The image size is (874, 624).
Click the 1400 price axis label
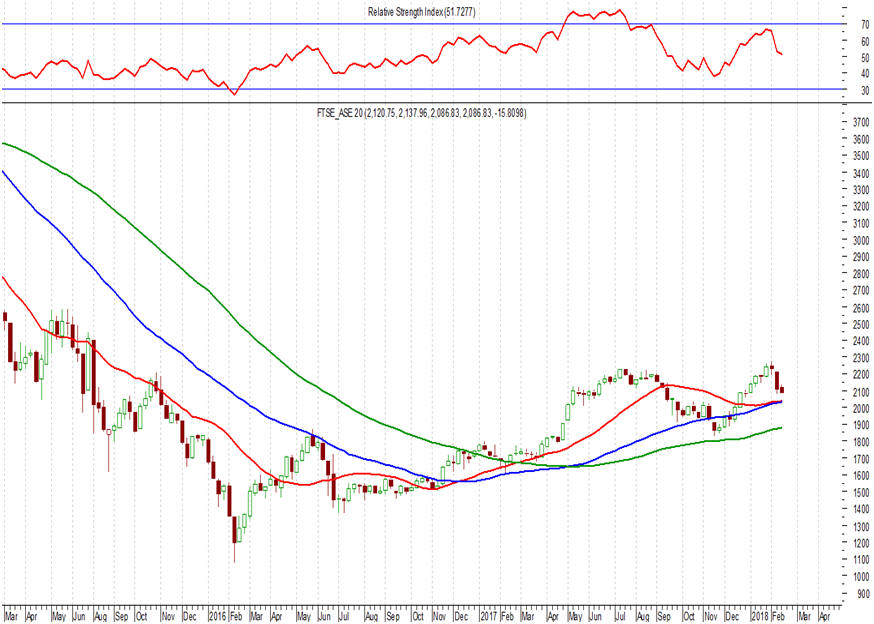(x=861, y=510)
